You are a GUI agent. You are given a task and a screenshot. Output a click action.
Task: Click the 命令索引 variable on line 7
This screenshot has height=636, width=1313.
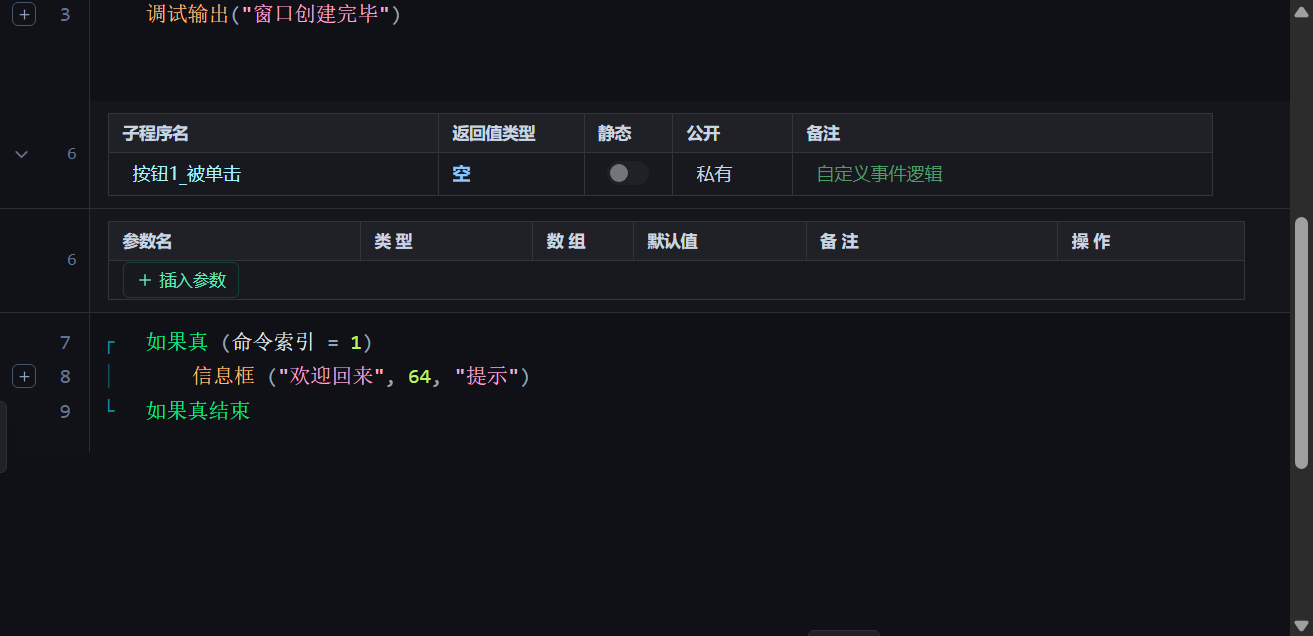point(273,342)
